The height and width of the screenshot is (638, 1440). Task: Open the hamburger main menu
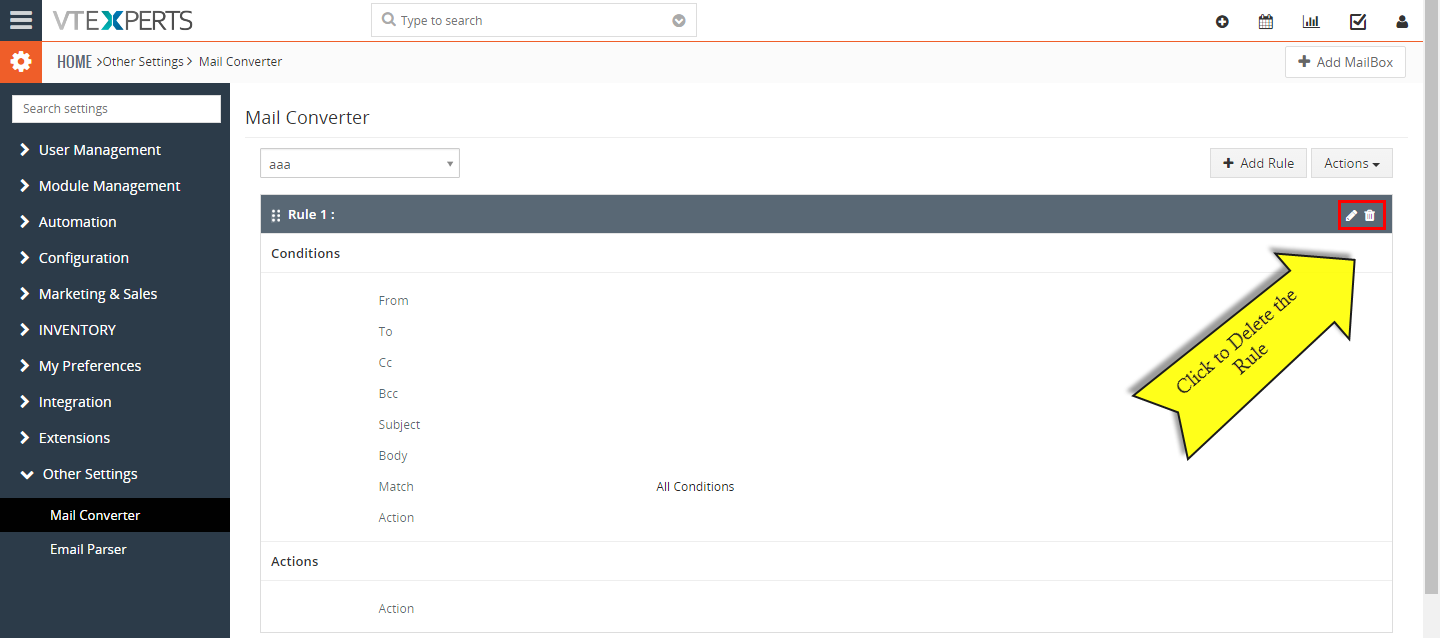20,20
